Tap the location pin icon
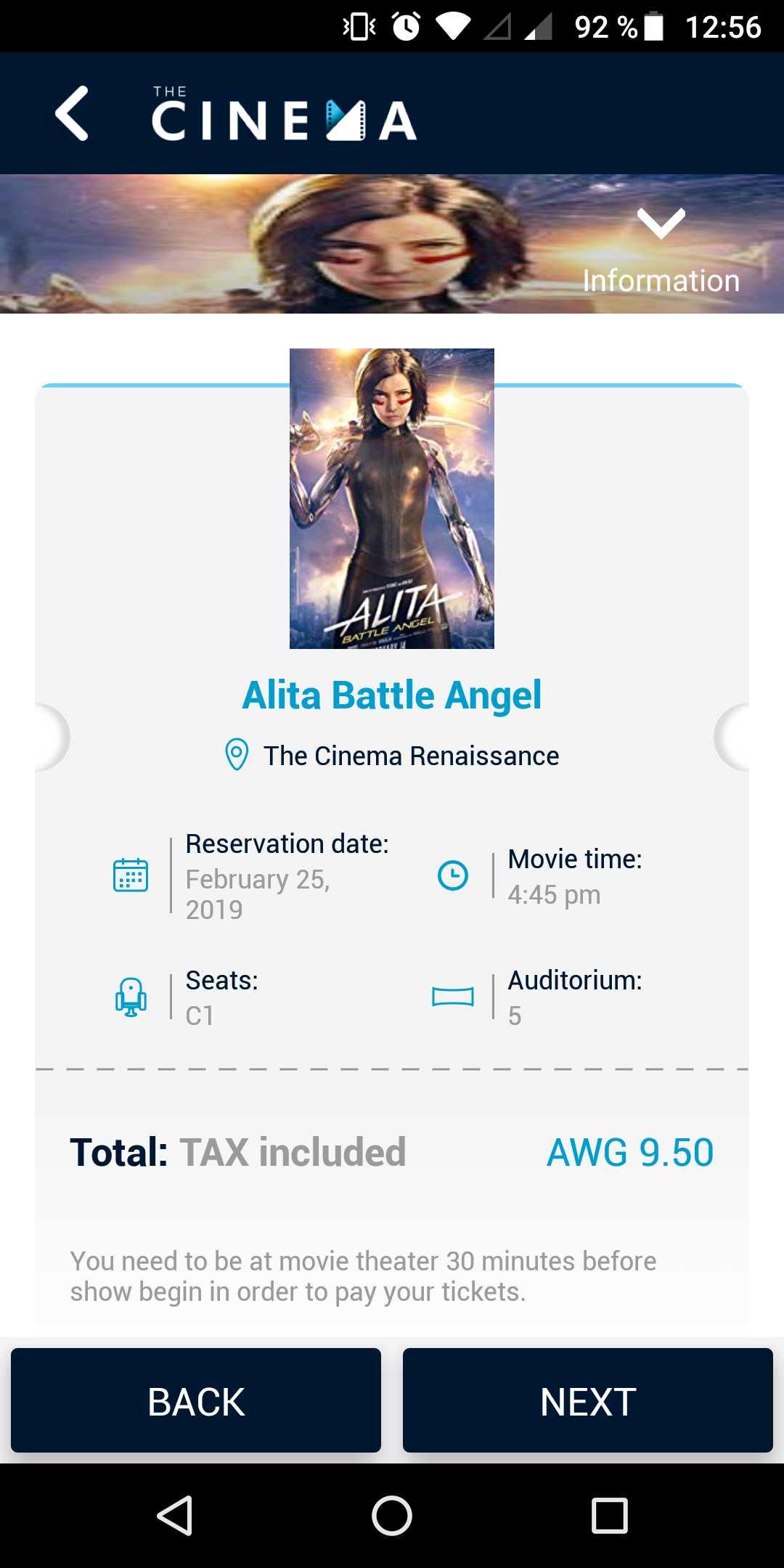This screenshot has height=1568, width=784. coord(237,755)
